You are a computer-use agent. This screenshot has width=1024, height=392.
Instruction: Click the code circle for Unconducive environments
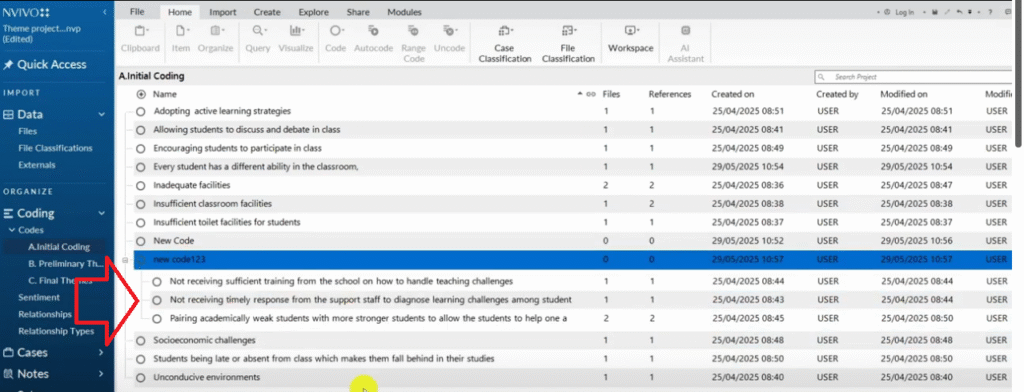click(x=140, y=378)
